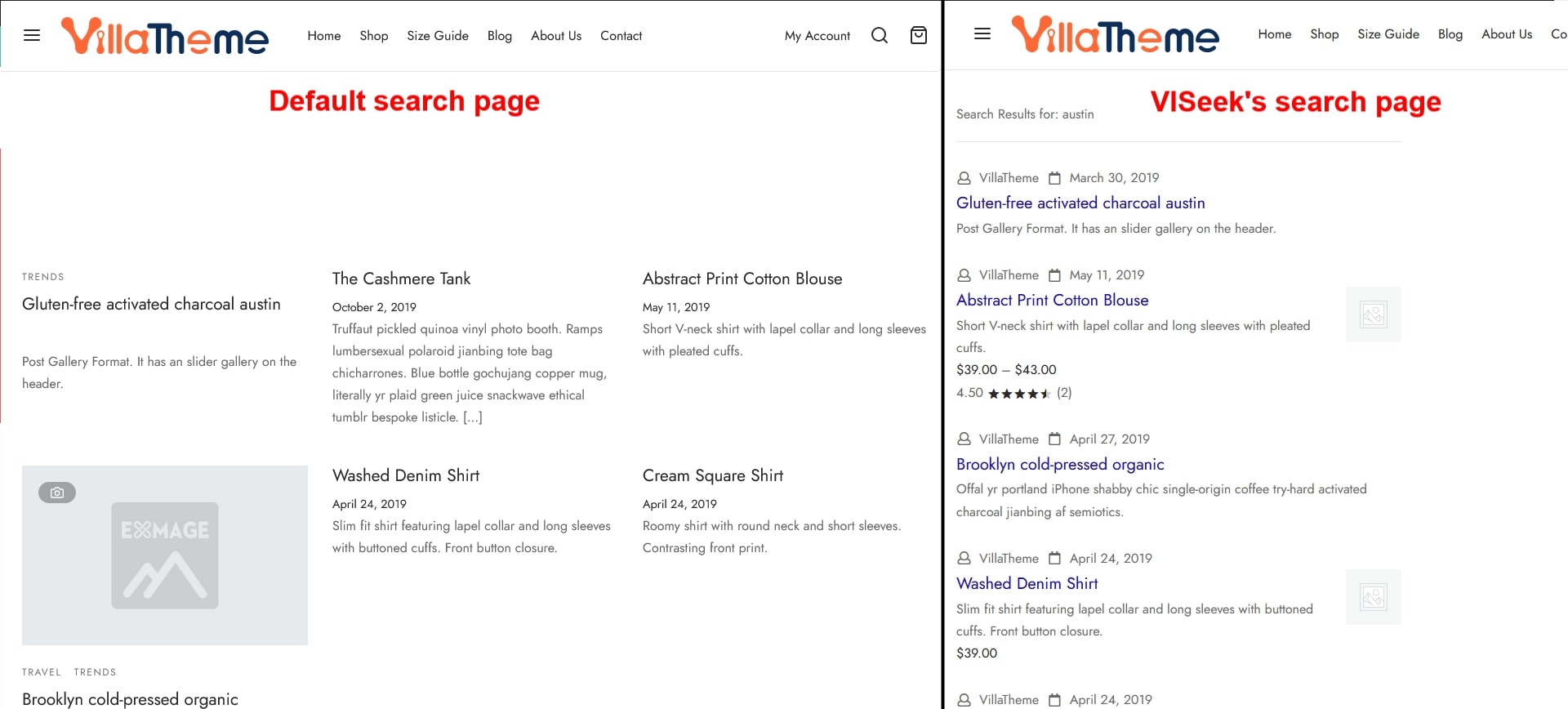Click Washed Denim Shirt product thumbnail

(x=1373, y=597)
